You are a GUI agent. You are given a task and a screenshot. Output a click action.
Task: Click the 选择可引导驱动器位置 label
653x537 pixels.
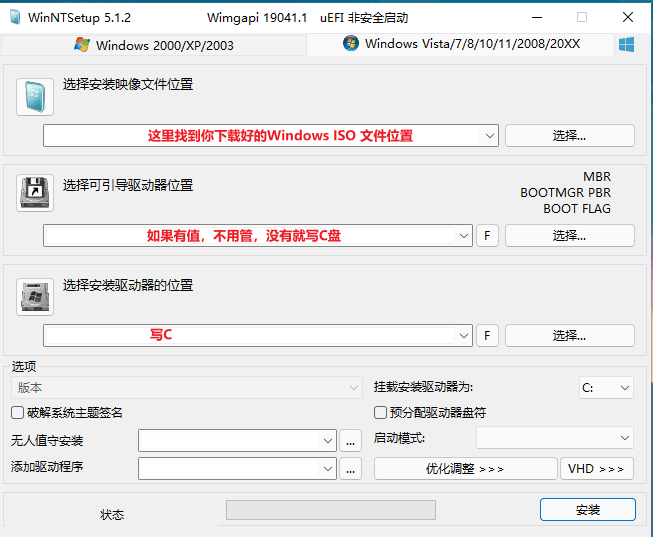click(128, 185)
